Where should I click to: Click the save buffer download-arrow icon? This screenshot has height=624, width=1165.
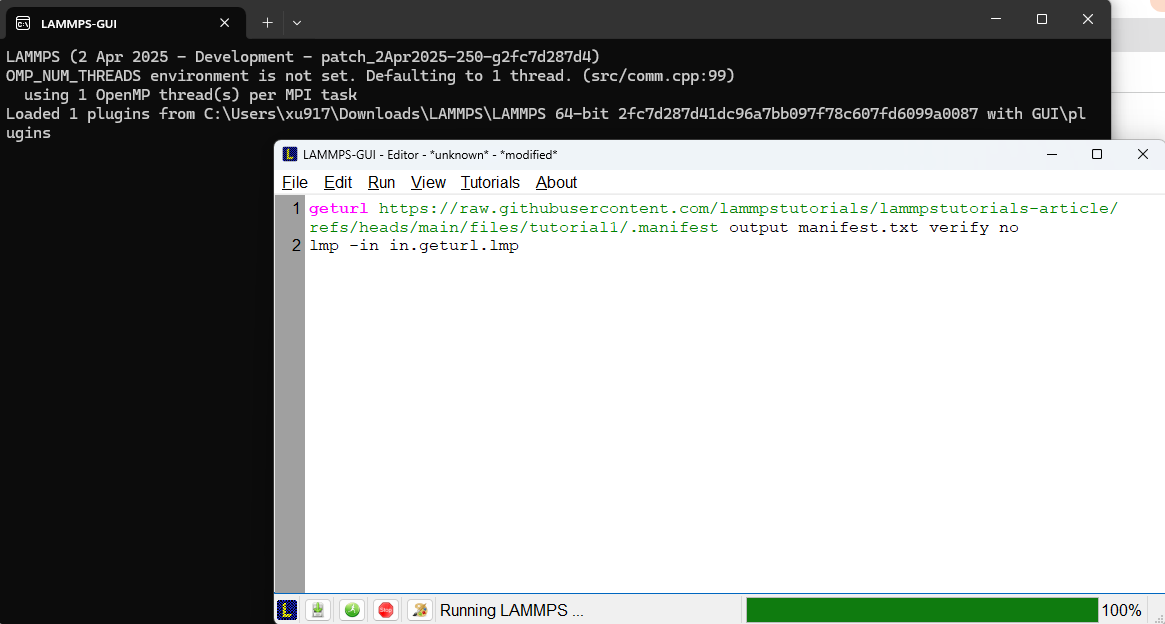(x=318, y=610)
